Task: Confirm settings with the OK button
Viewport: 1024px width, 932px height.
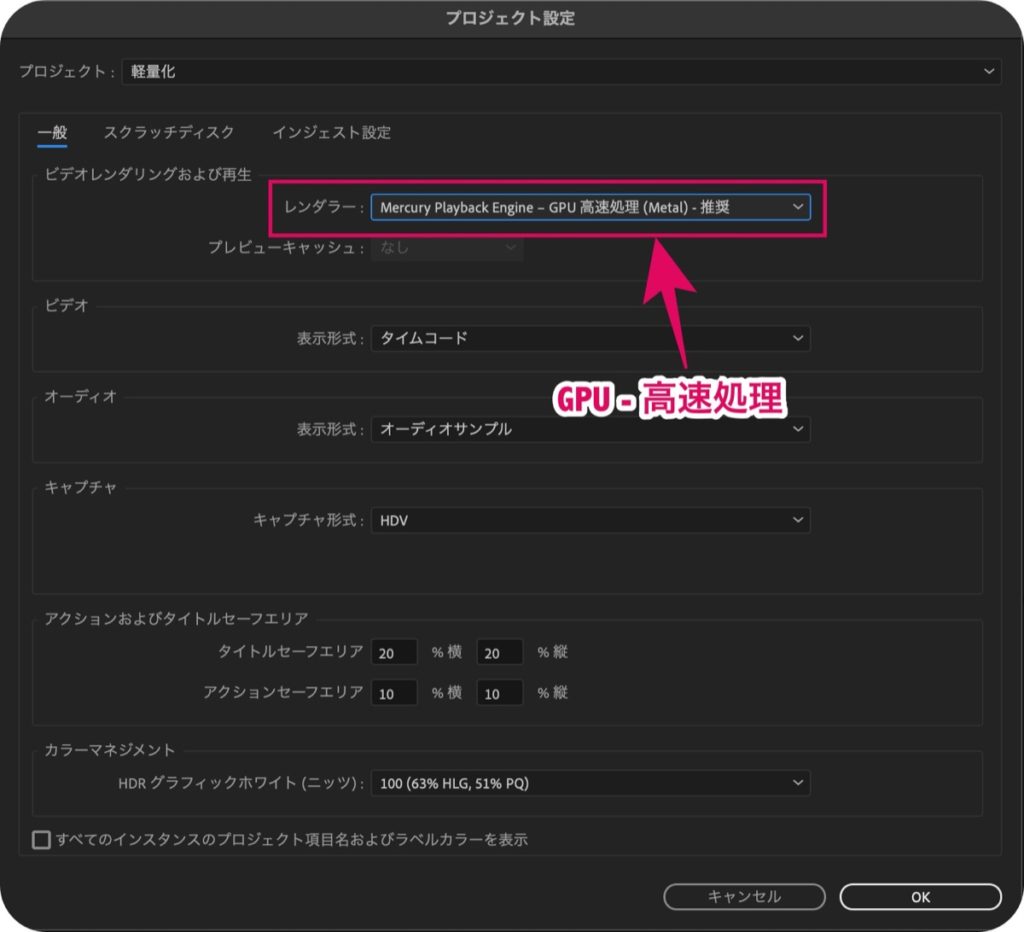Action: tap(921, 897)
